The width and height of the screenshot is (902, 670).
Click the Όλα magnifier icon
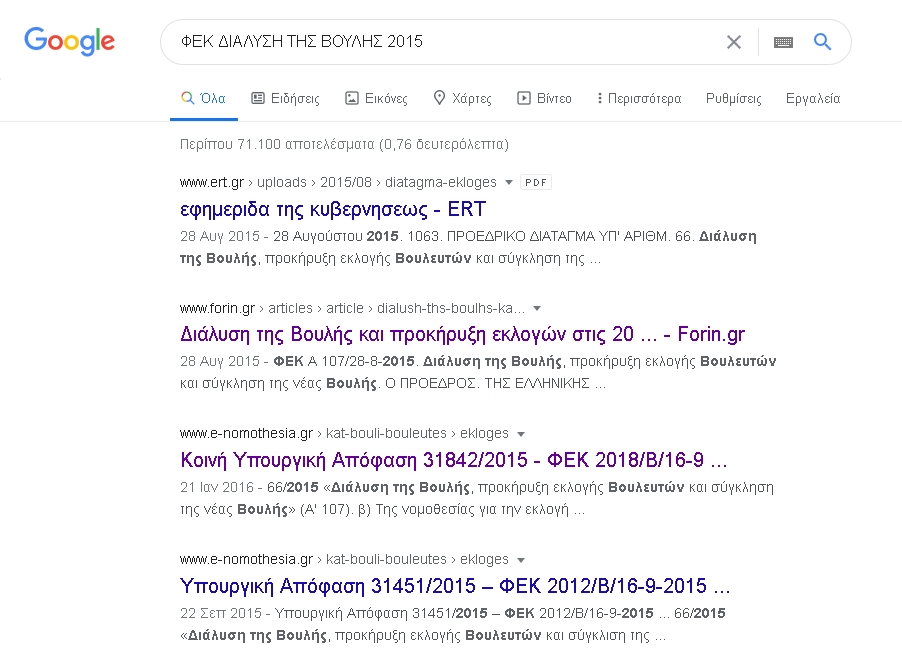pos(188,98)
